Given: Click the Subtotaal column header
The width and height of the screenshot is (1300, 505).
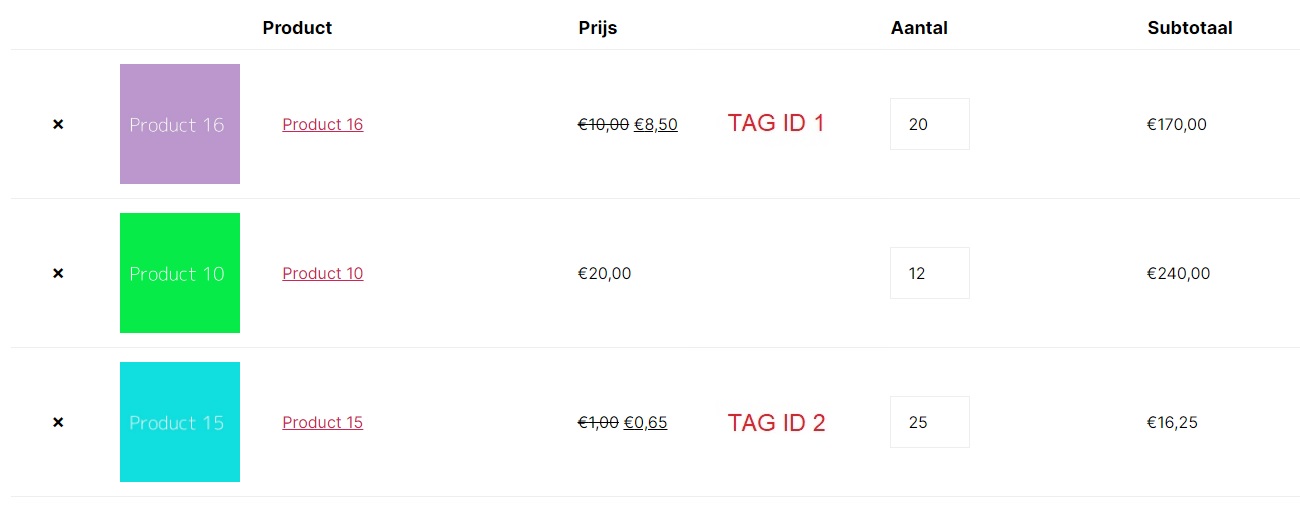Looking at the screenshot, I should [1190, 28].
